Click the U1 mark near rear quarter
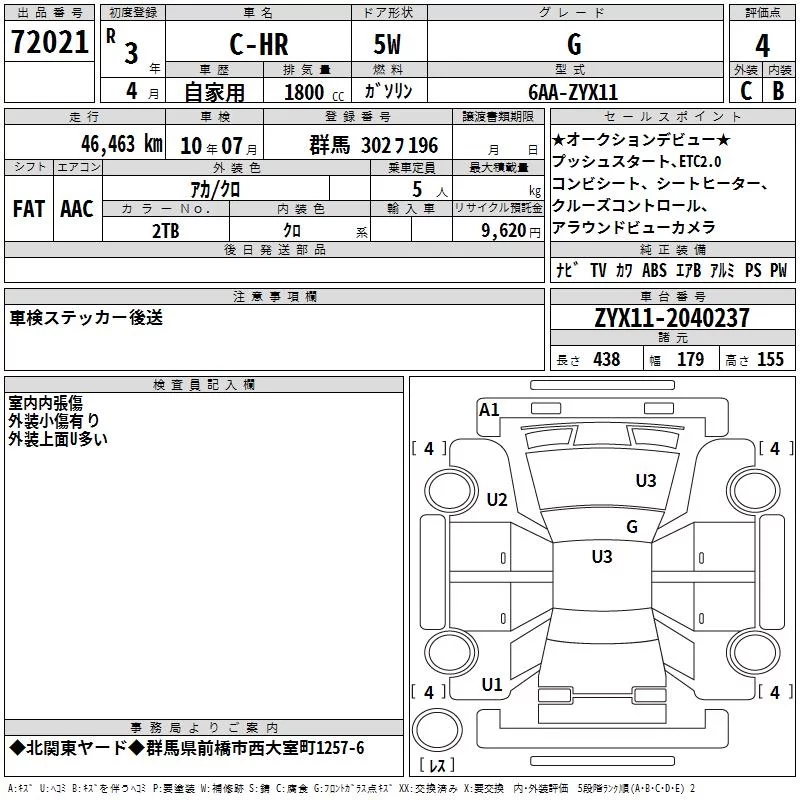Viewport: 800px width, 800px height. coord(492,685)
